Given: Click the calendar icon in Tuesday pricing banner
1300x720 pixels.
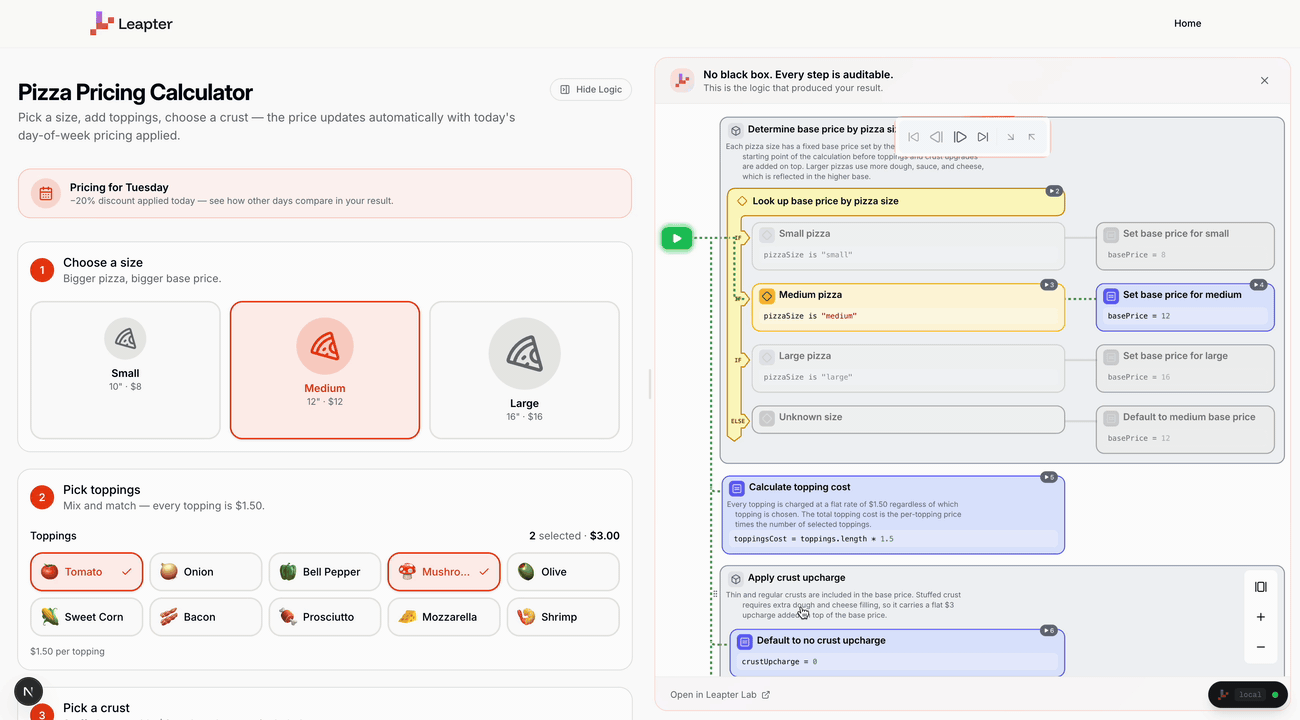Looking at the screenshot, I should pos(46,194).
